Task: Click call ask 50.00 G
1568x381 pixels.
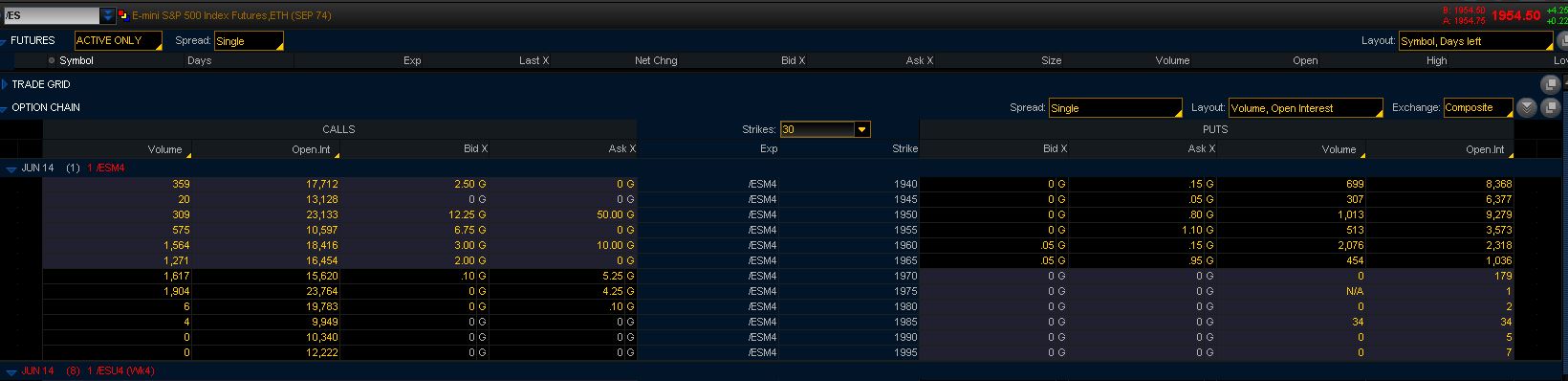Action: (616, 214)
